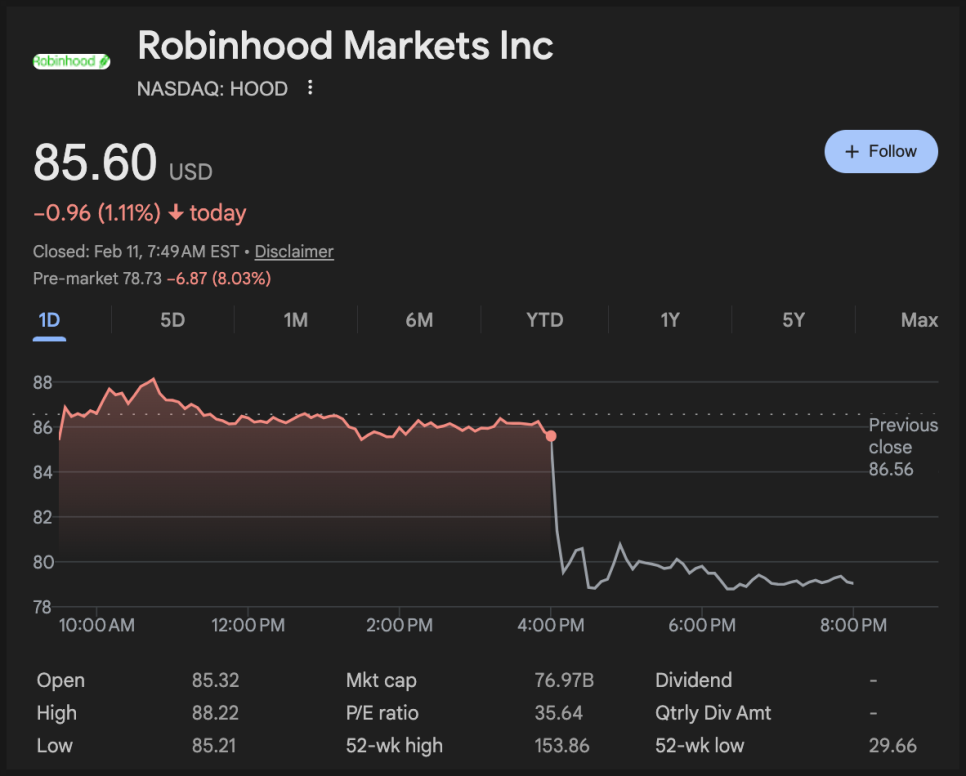
Task: Click the Mkt cap value 76.97B
Action: pos(564,681)
